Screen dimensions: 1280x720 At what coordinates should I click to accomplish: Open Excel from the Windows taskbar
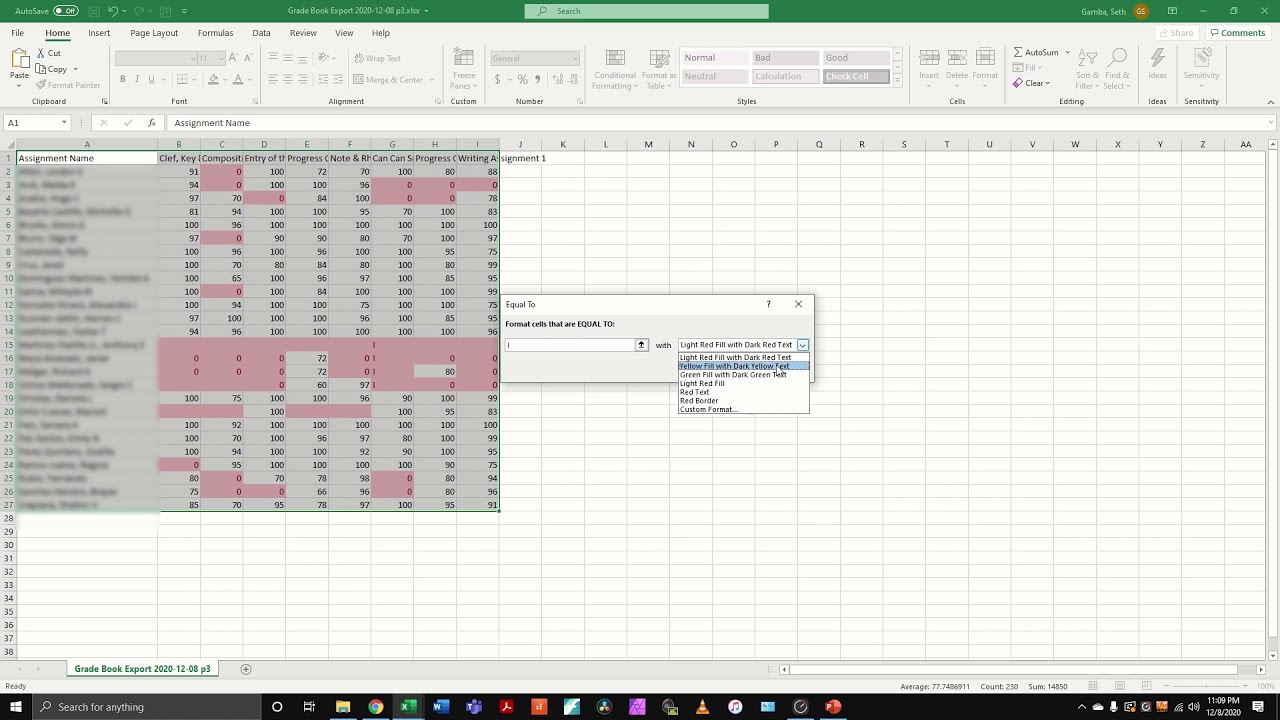(408, 707)
